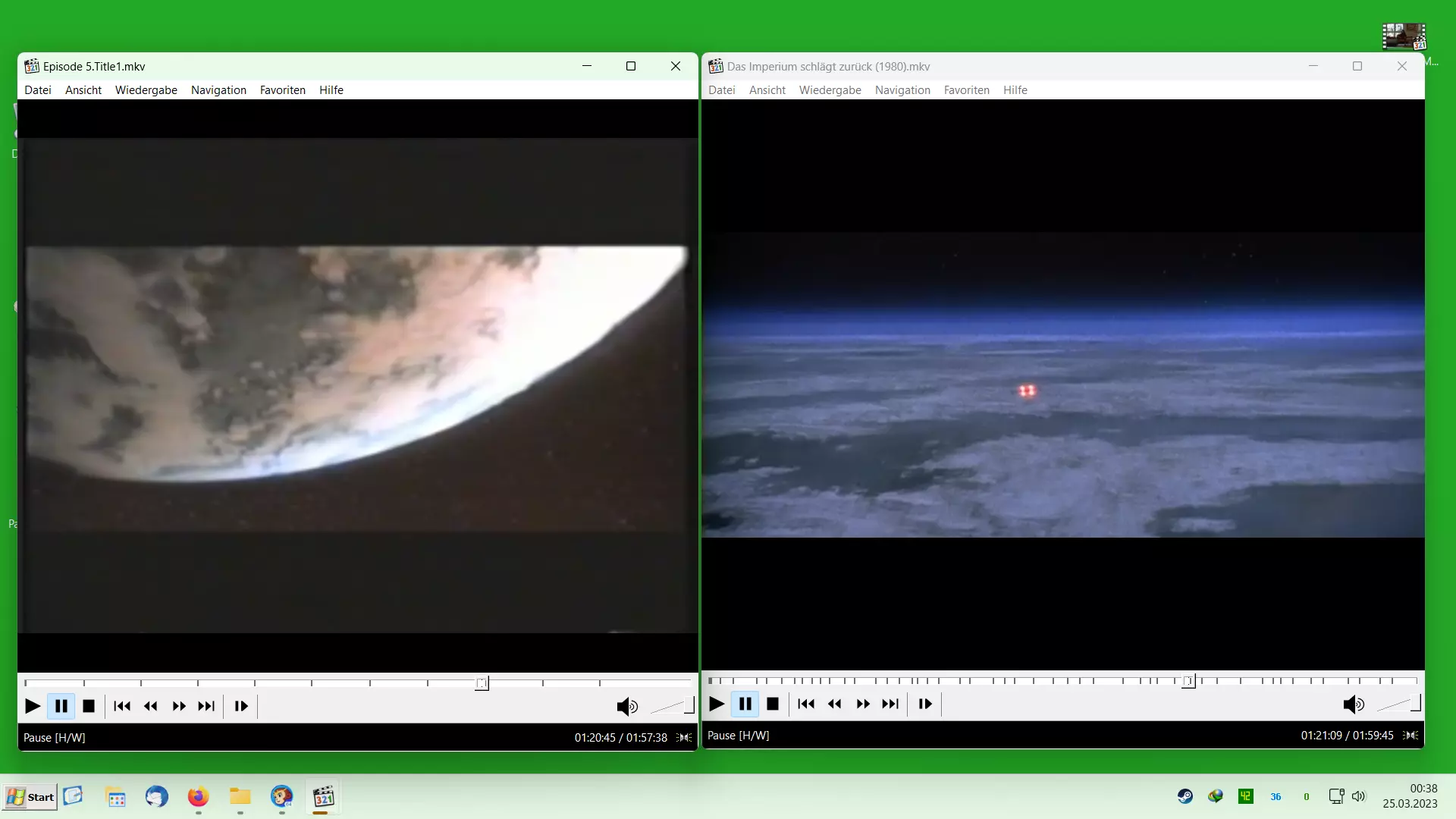Mute audio in Episode 5 window
The width and height of the screenshot is (1456, 819).
pos(627,707)
